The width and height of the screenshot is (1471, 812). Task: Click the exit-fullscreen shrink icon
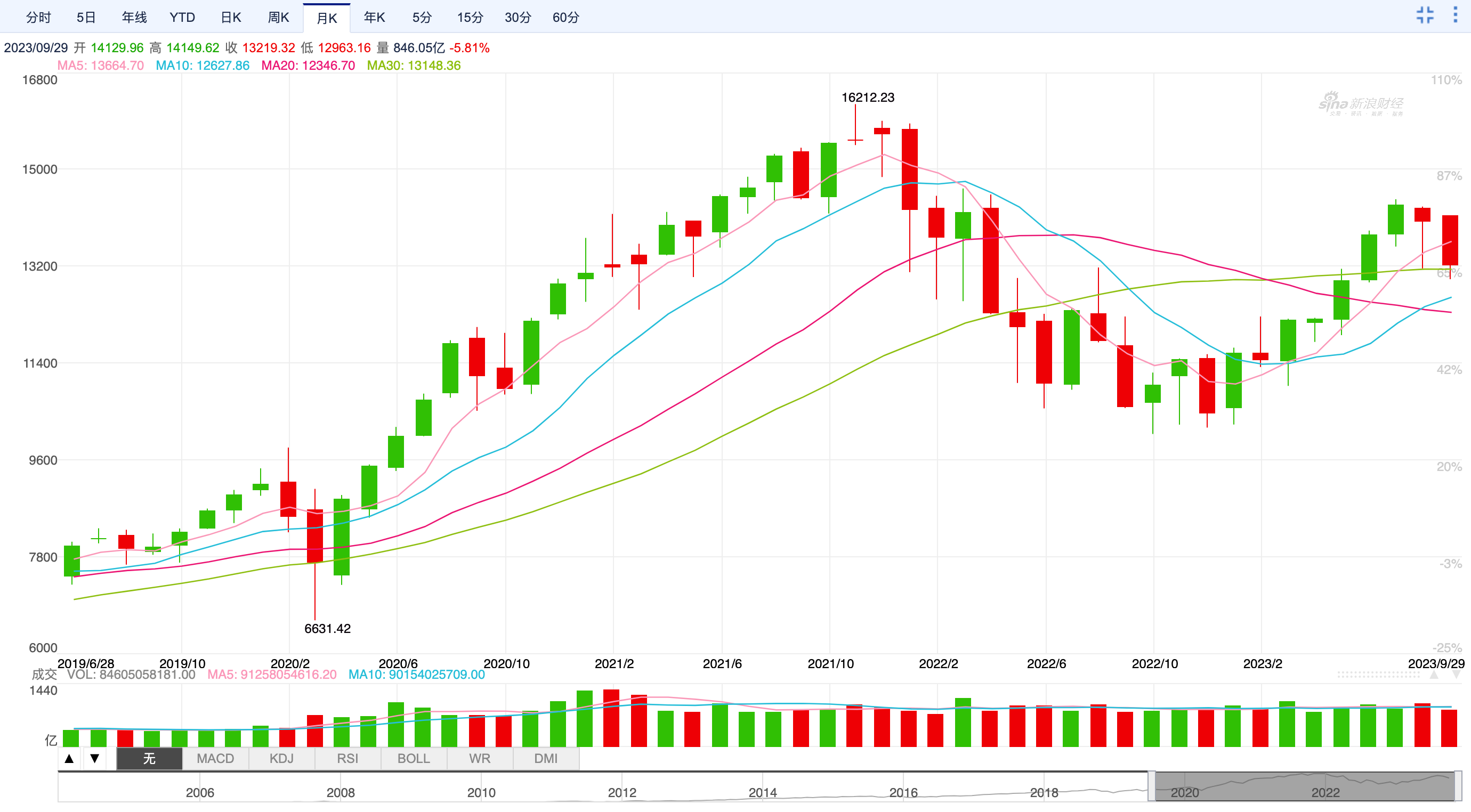pyautogui.click(x=1425, y=15)
